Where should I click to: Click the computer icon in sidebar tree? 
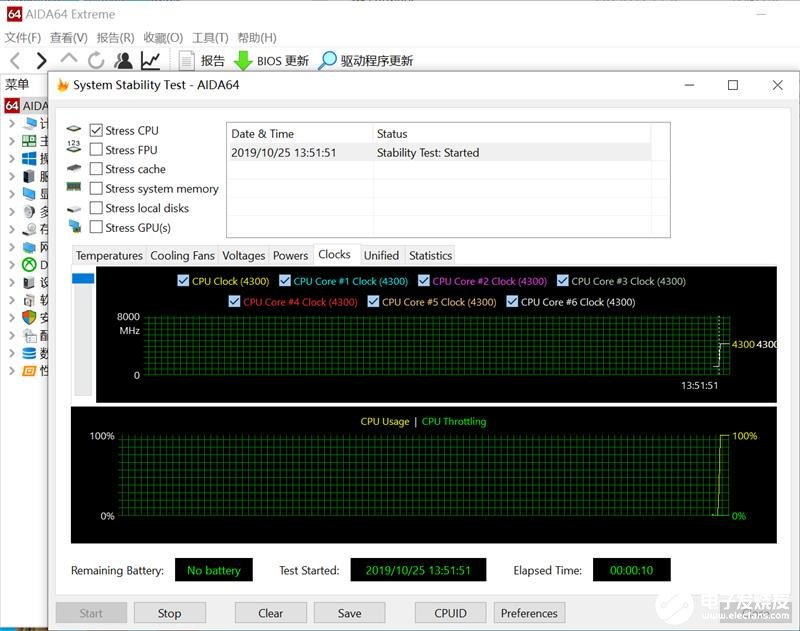(30, 123)
